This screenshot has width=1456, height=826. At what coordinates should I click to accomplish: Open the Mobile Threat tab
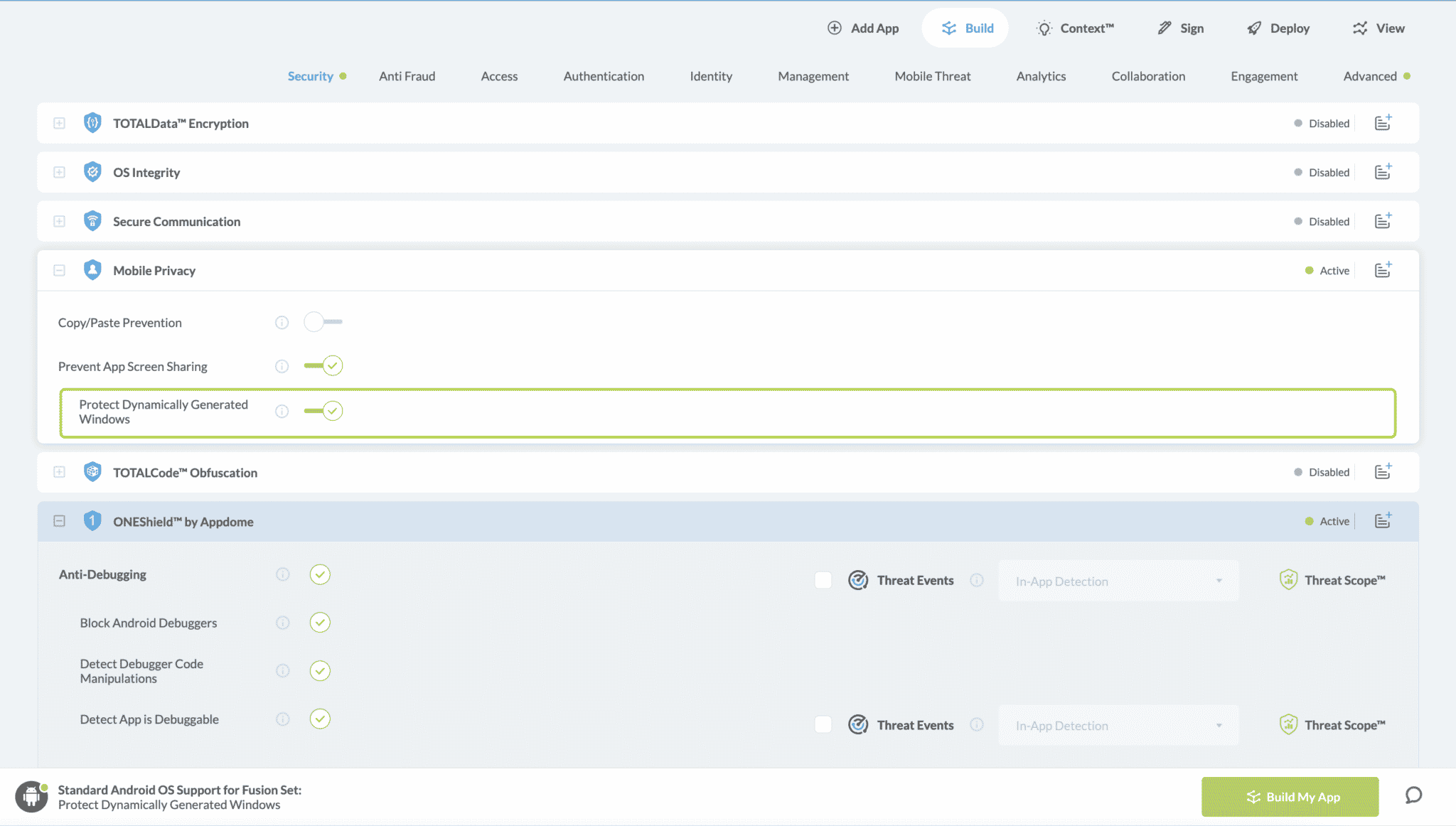(932, 76)
